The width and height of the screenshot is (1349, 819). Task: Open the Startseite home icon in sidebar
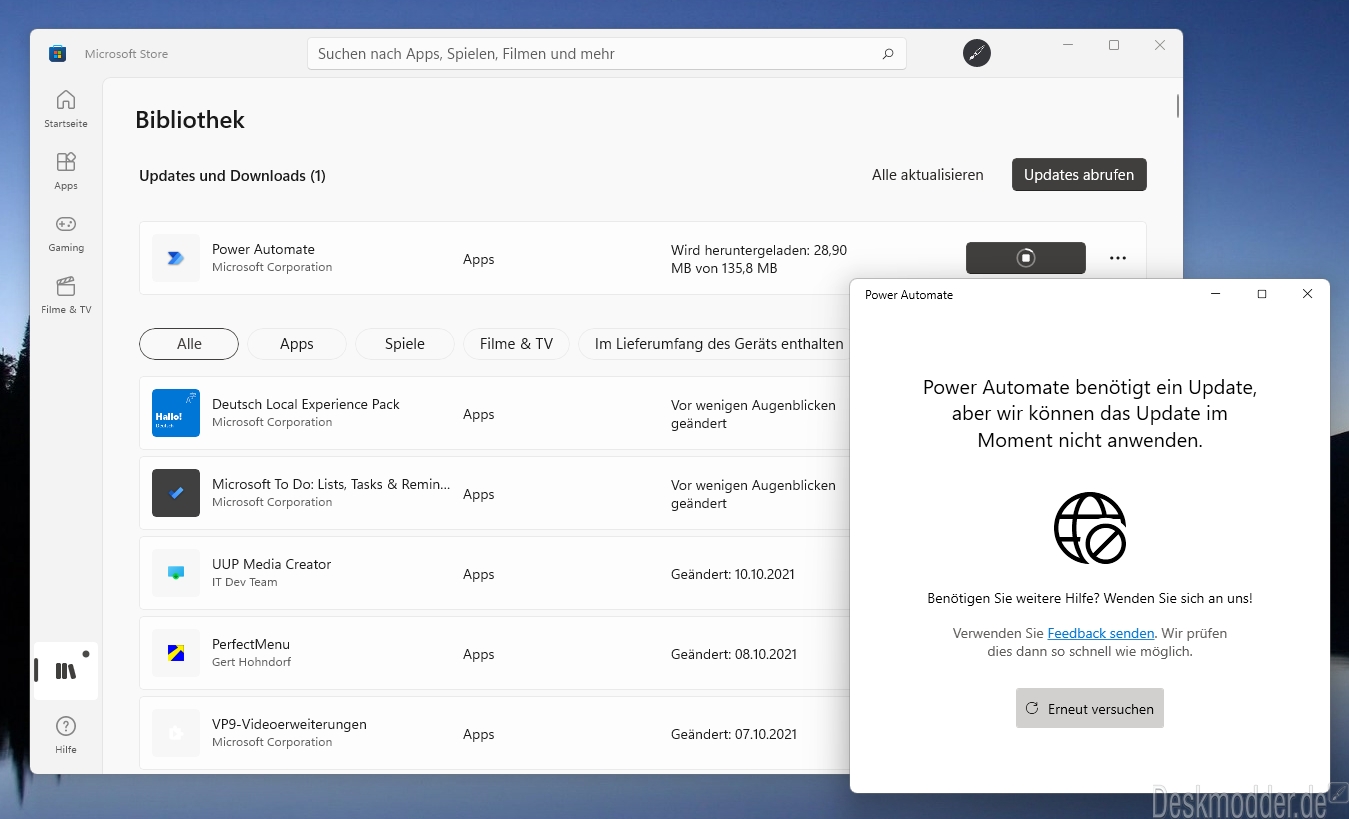(66, 109)
